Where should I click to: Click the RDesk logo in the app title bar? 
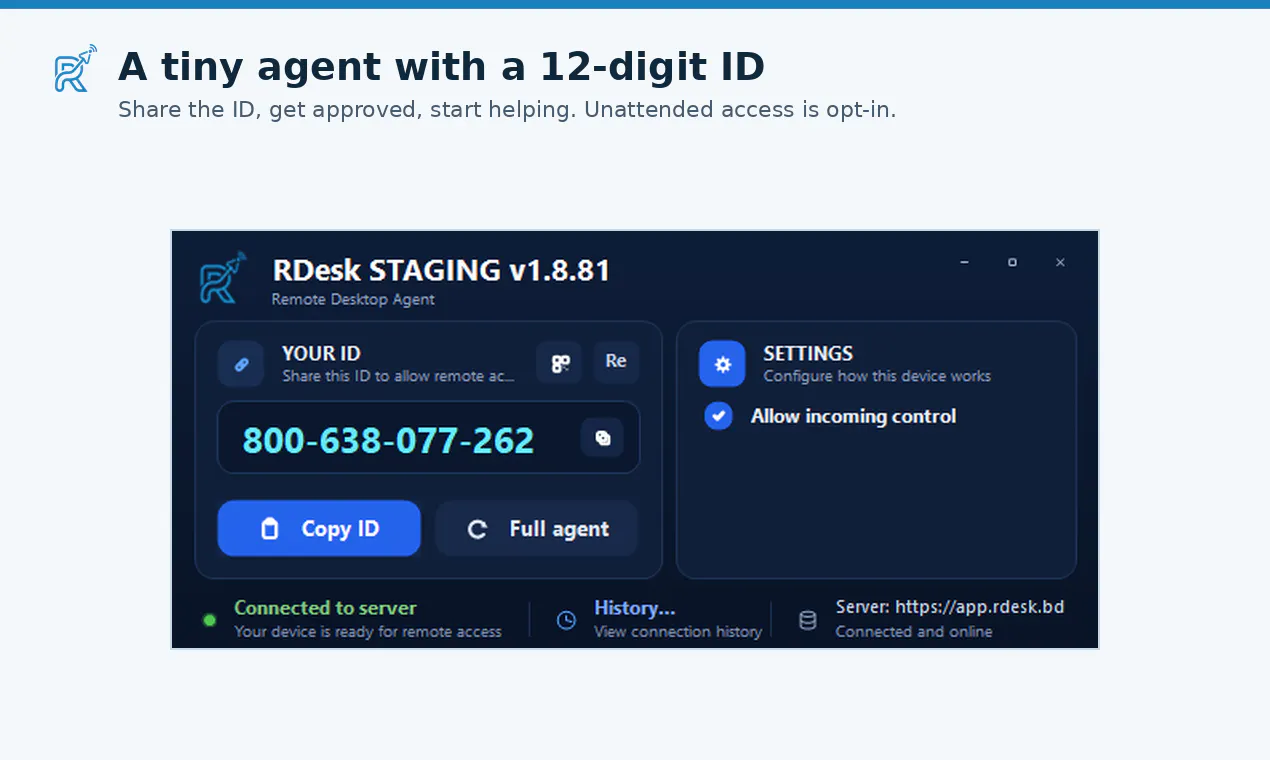click(223, 277)
